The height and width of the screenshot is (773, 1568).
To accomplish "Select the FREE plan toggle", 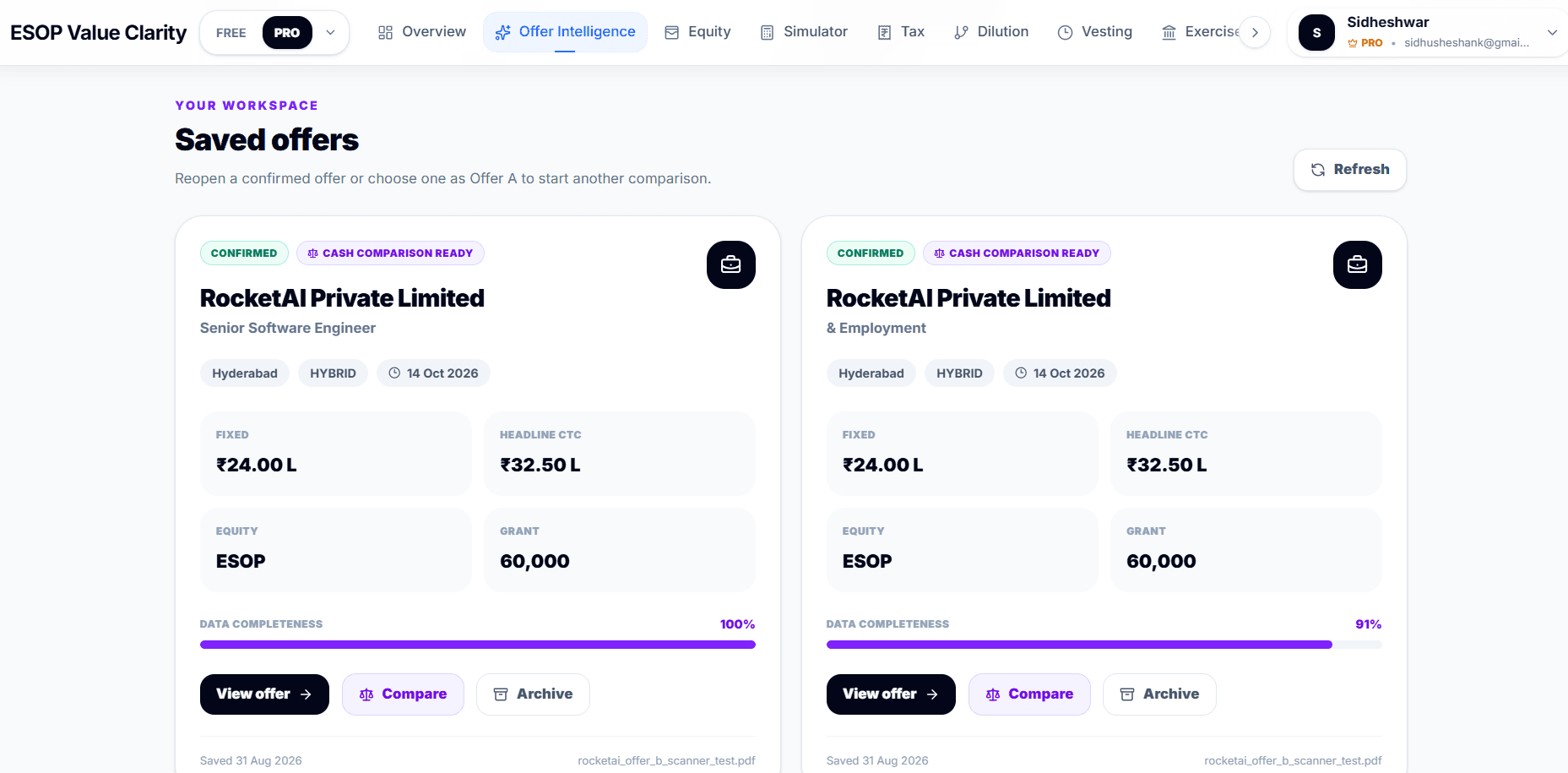I will (x=231, y=33).
